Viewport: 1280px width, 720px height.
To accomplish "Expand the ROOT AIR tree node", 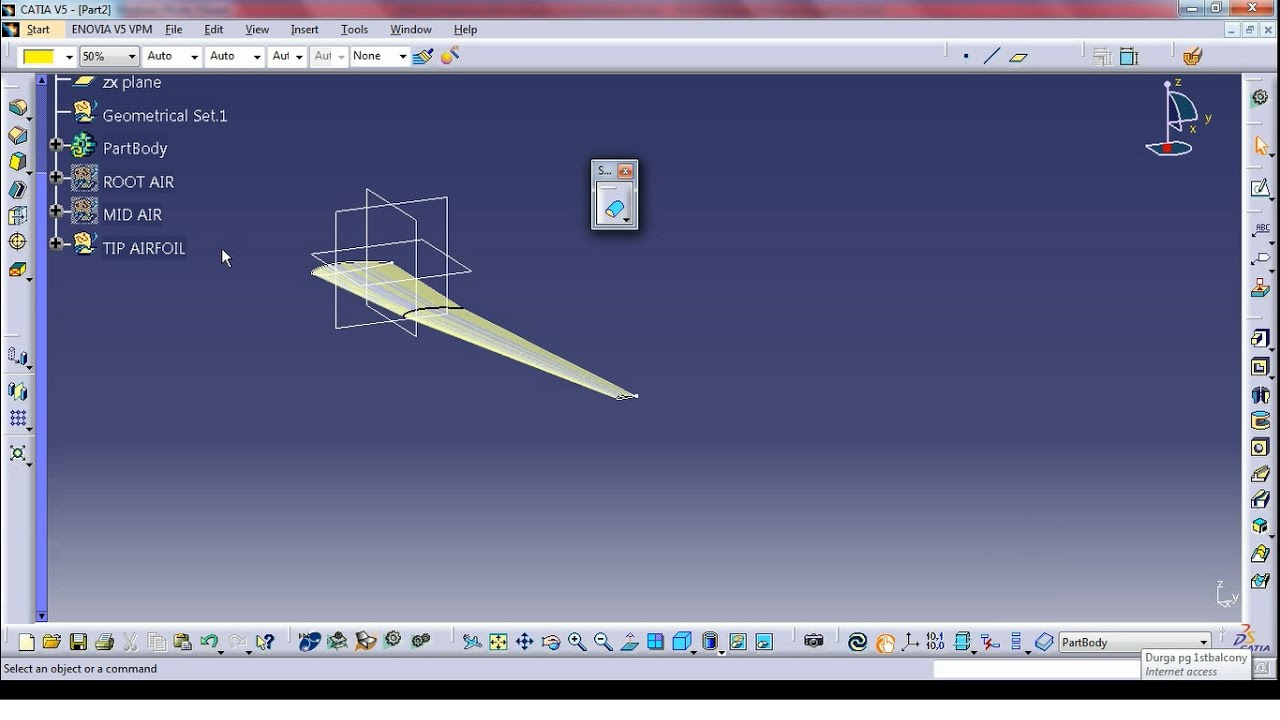I will click(x=56, y=179).
